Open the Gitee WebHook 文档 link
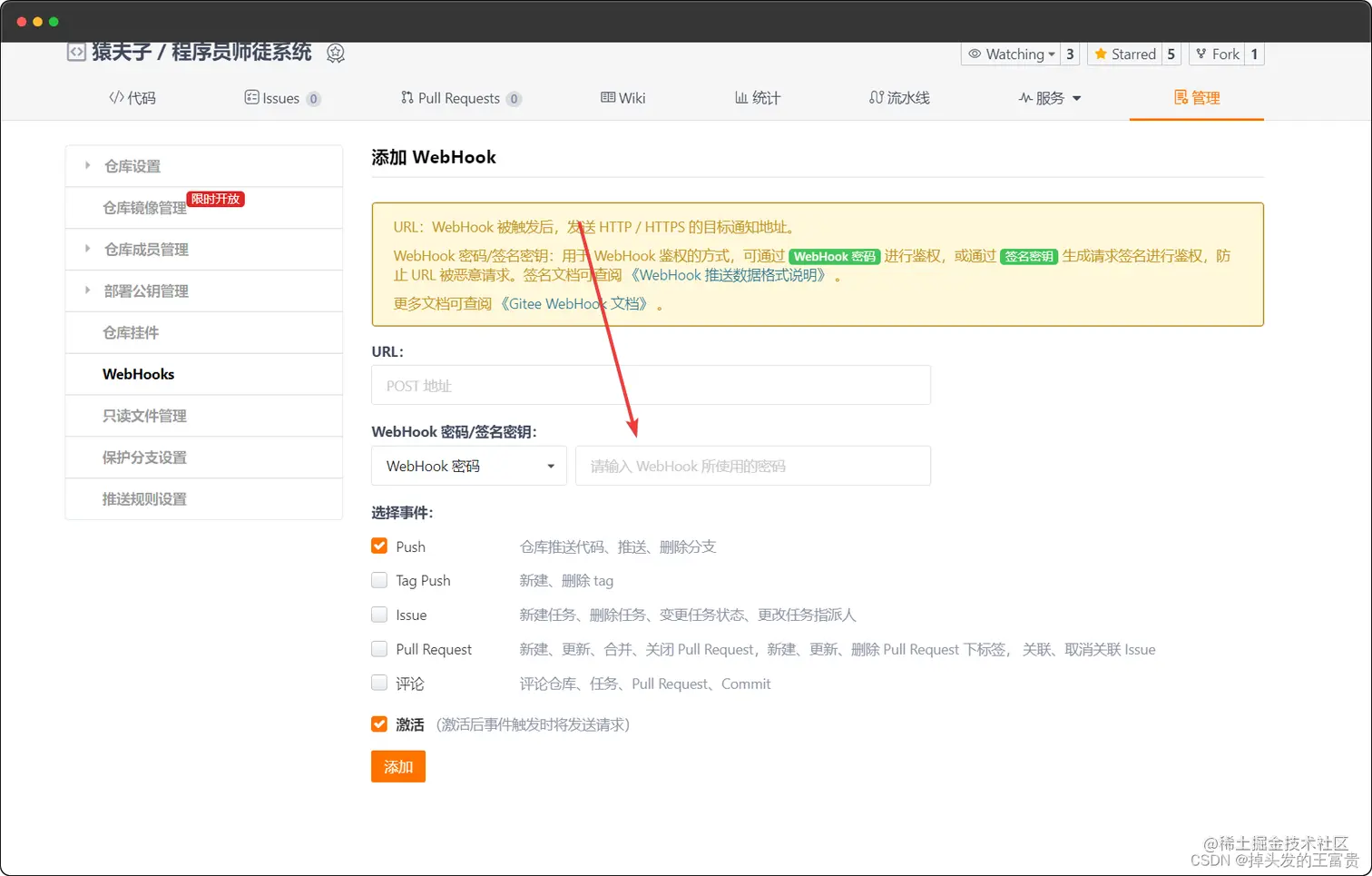The width and height of the screenshot is (1372, 876). (x=575, y=304)
